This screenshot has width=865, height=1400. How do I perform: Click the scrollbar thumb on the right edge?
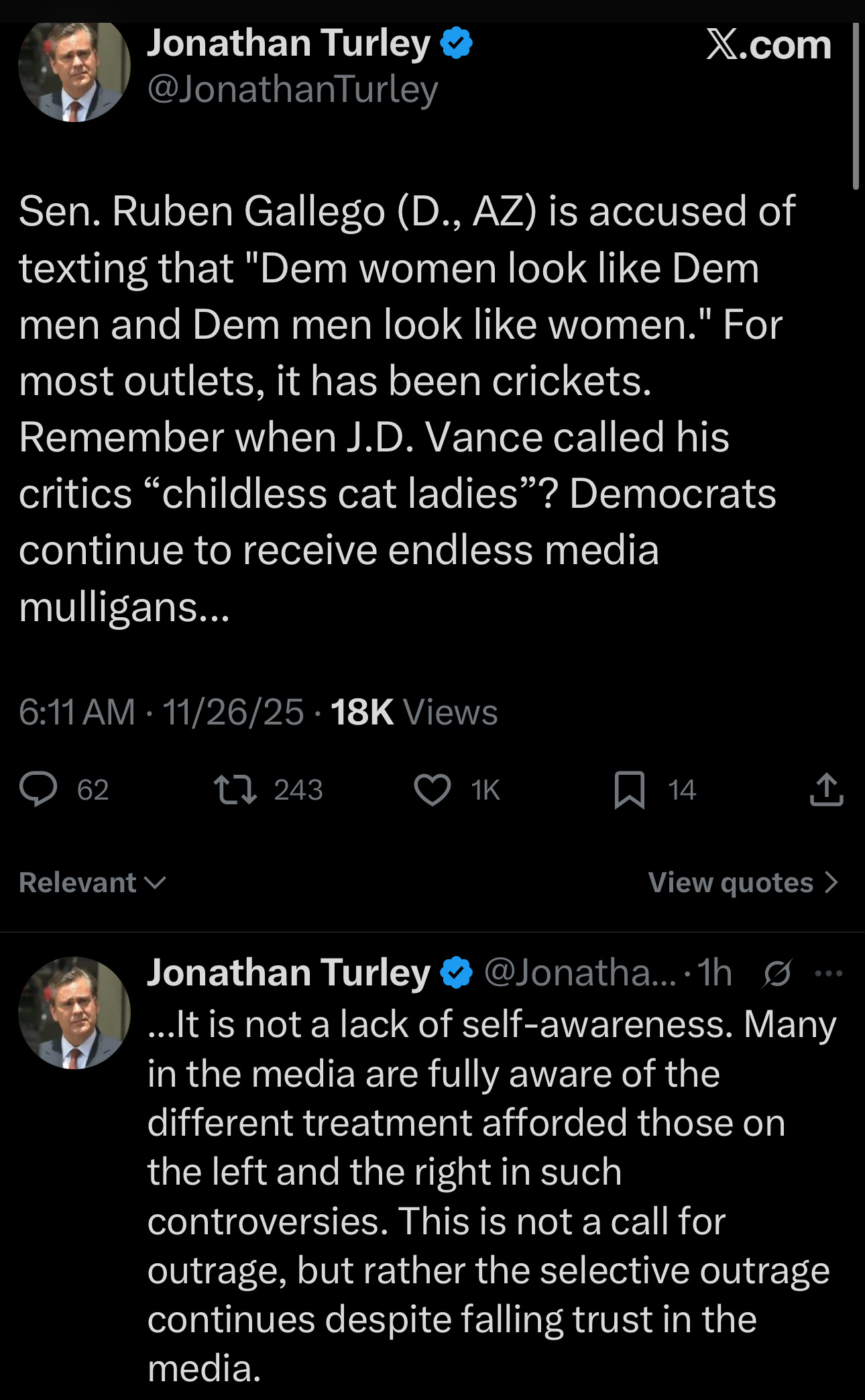(856, 107)
